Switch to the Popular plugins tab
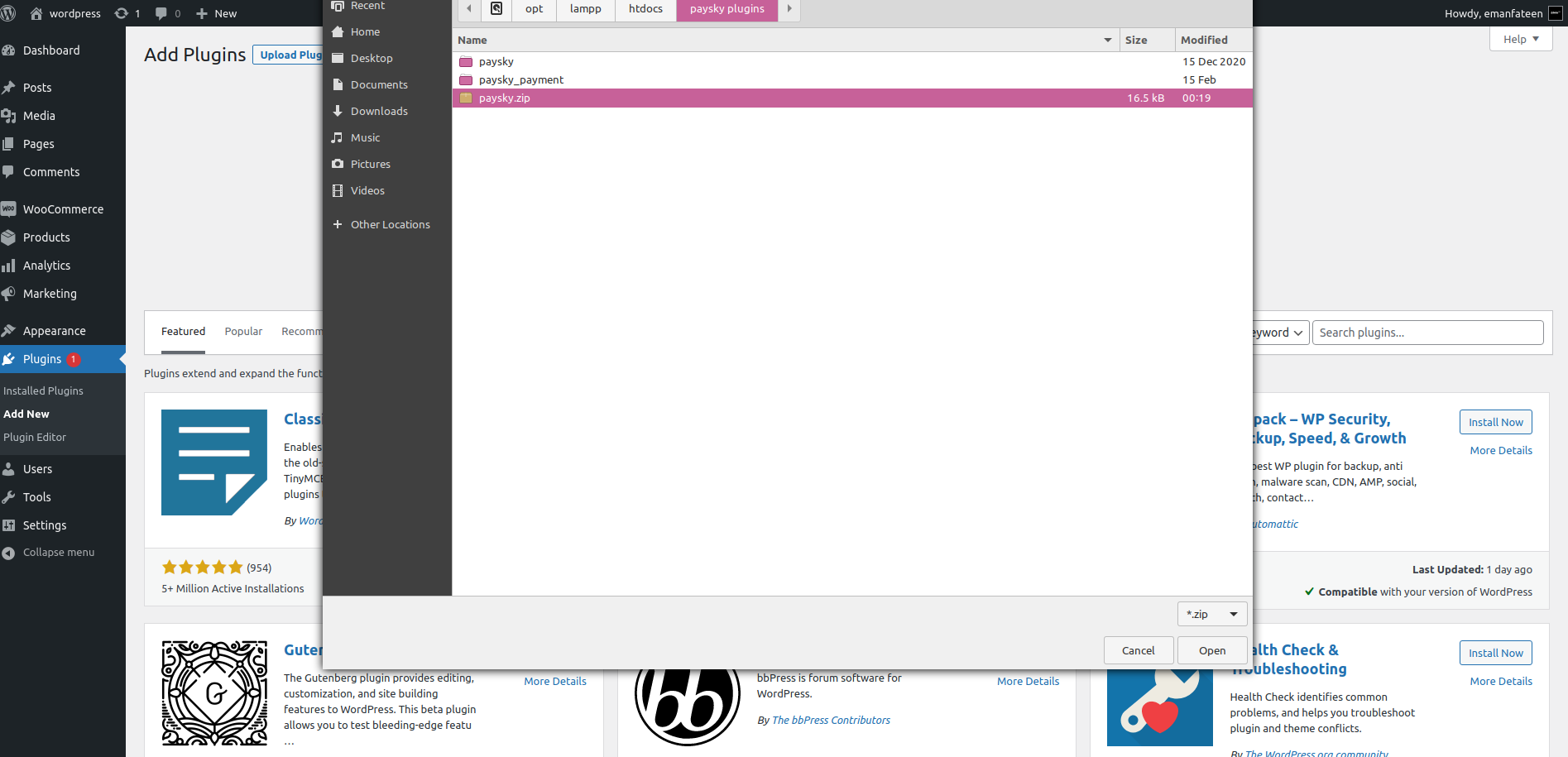Image resolution: width=1568 pixels, height=757 pixels. click(x=243, y=332)
